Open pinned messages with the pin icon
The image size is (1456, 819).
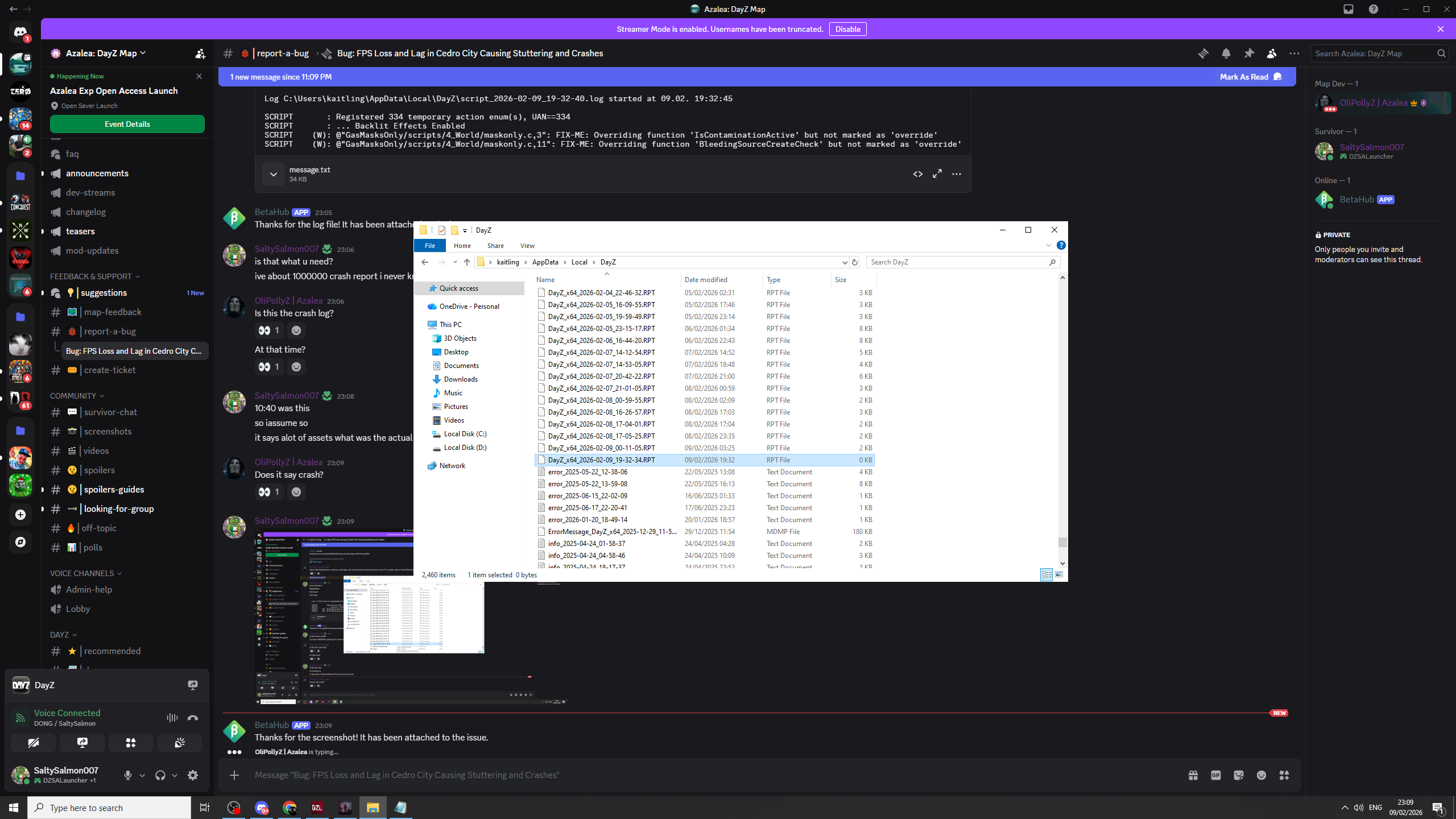(1248, 53)
